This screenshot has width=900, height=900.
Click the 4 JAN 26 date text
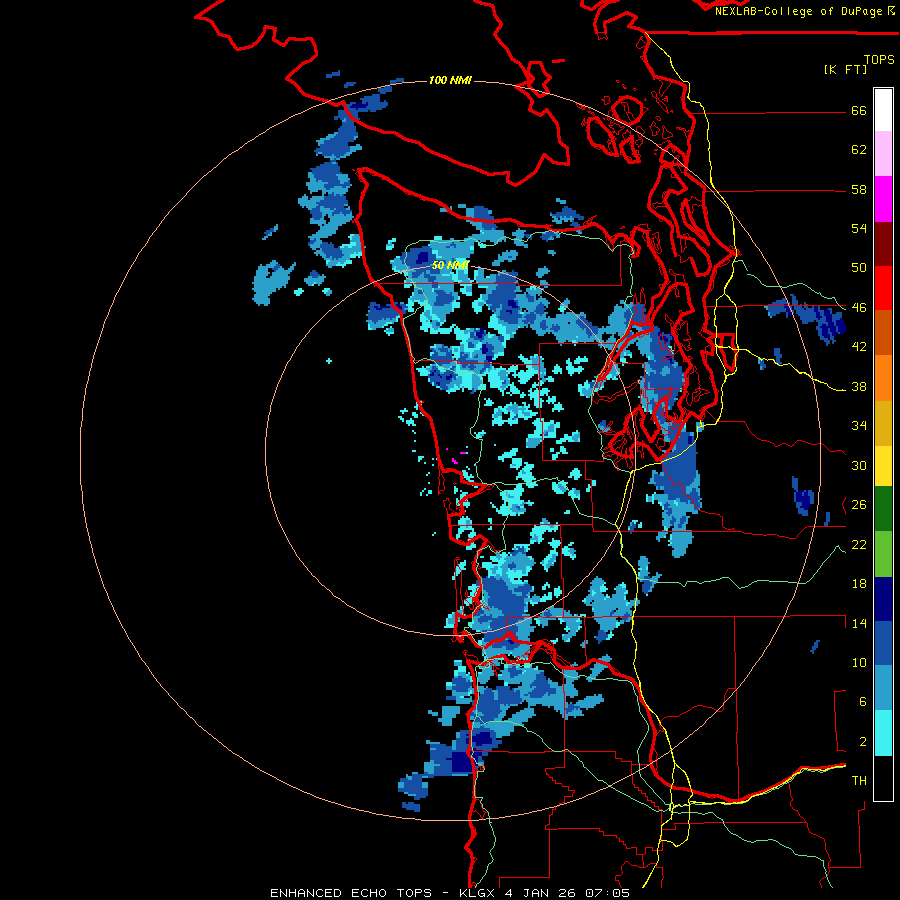[x=540, y=893]
